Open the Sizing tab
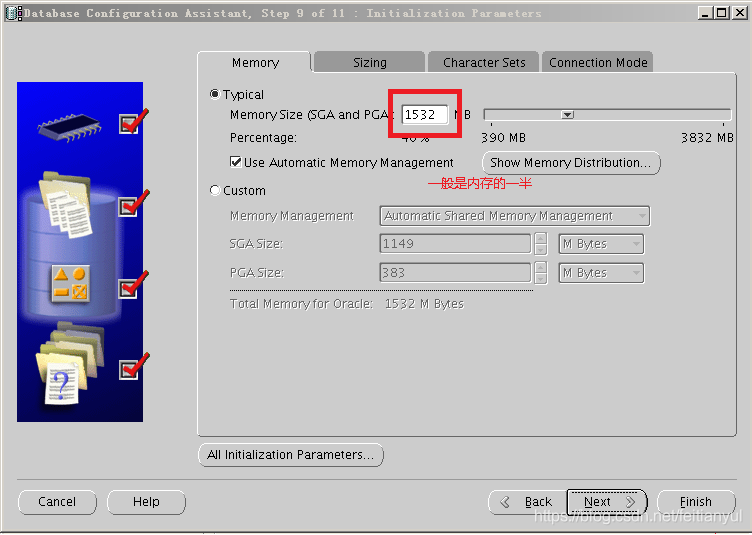The height and width of the screenshot is (535, 752). [x=369, y=62]
